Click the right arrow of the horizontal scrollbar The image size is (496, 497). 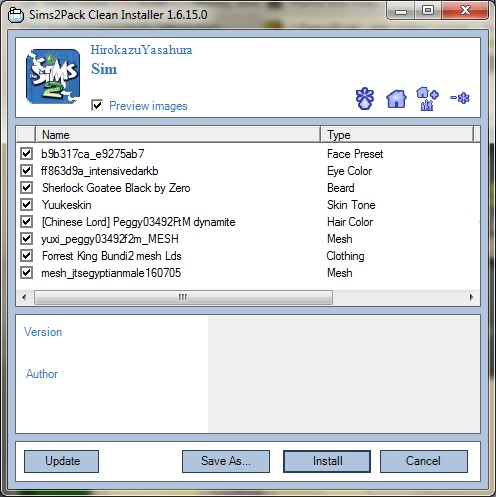click(471, 297)
